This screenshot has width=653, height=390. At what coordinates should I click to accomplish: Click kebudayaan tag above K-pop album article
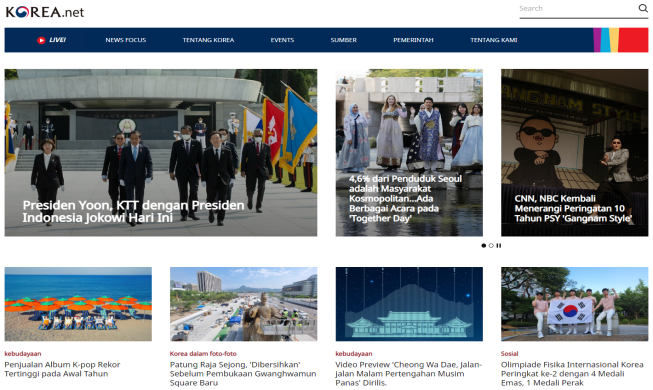tap(23, 354)
